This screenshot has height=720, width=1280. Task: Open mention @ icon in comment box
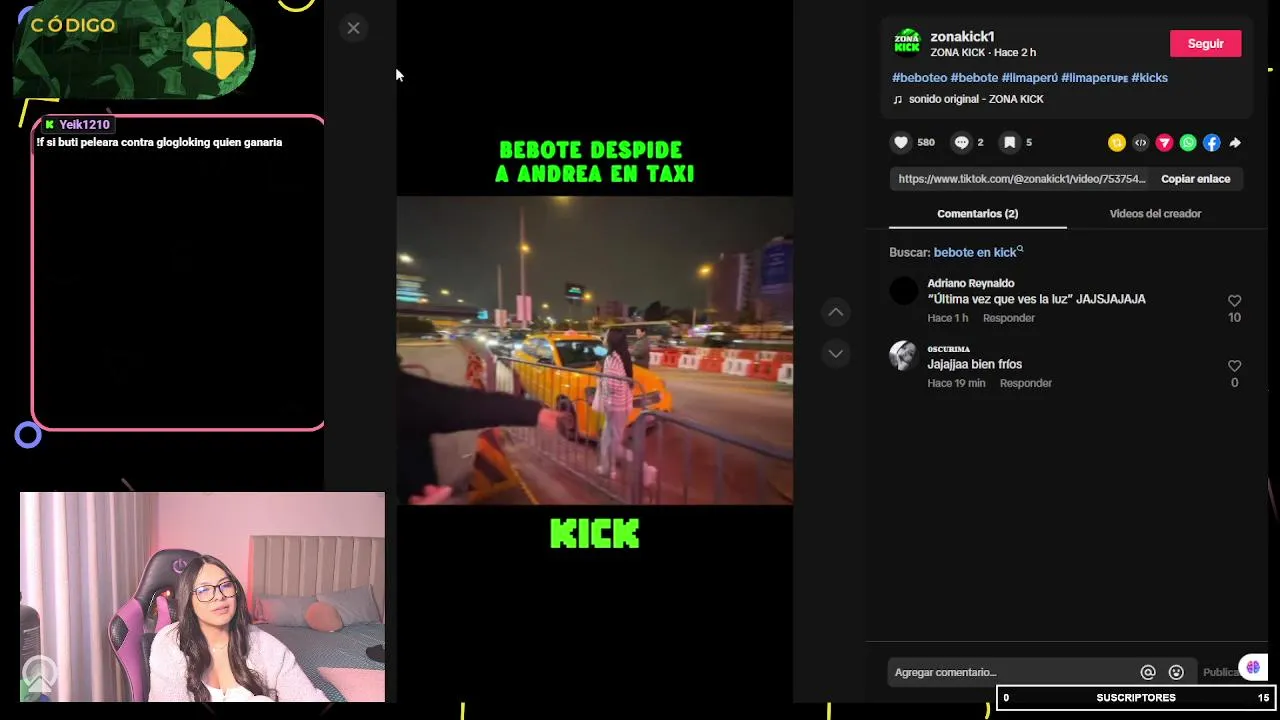click(1148, 673)
